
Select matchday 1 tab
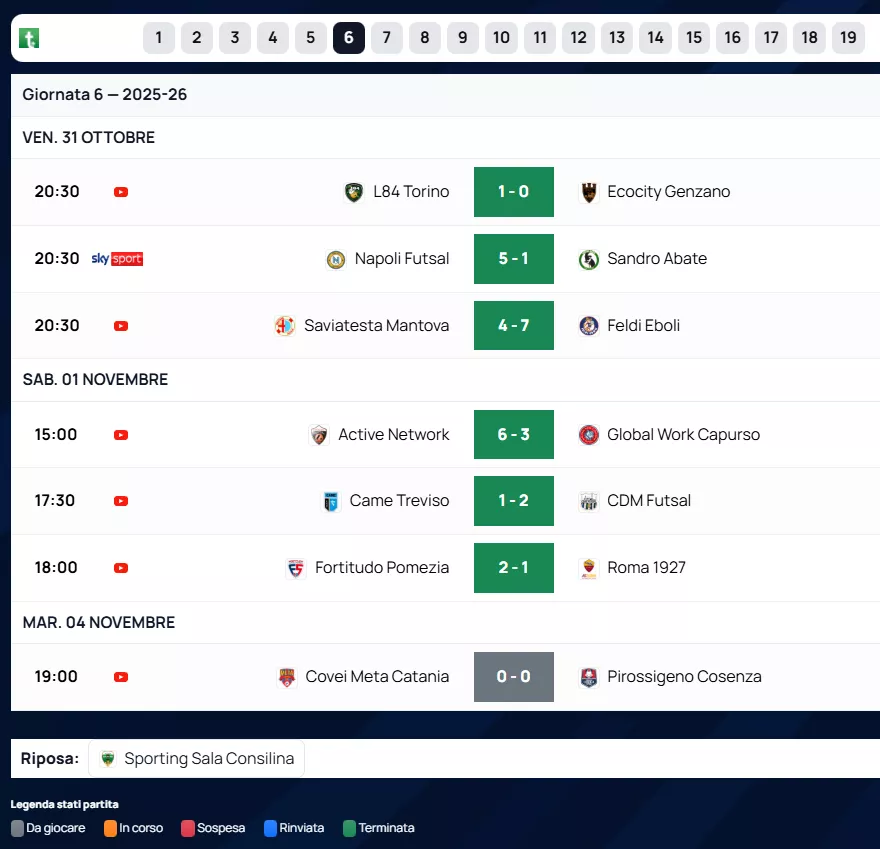pyautogui.click(x=159, y=38)
